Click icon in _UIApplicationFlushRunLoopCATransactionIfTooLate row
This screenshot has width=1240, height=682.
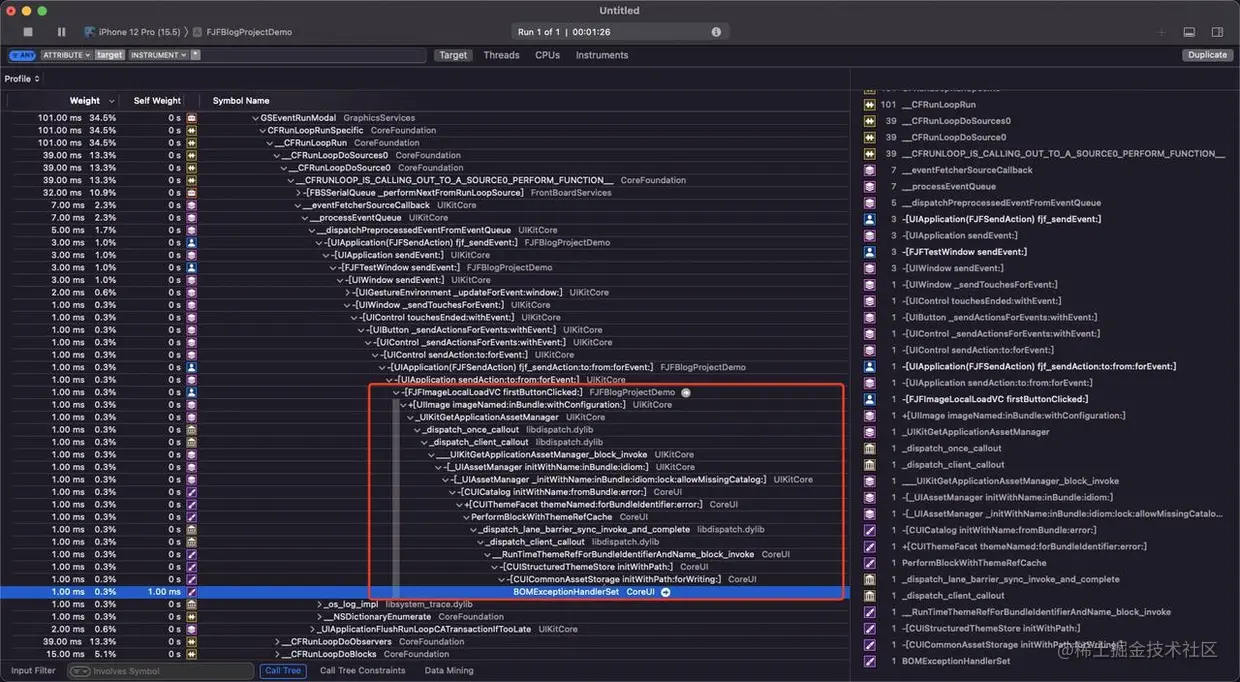tap(192, 629)
